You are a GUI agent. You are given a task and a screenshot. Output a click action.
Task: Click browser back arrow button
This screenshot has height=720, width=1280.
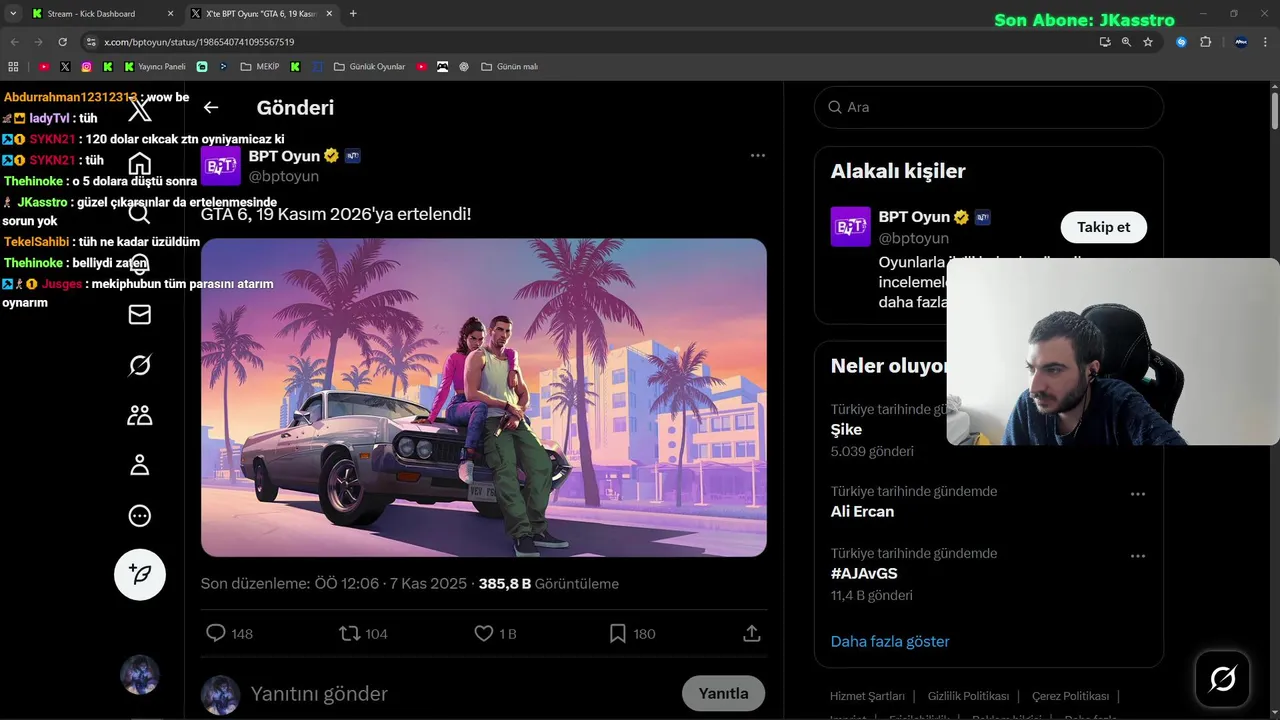14,42
